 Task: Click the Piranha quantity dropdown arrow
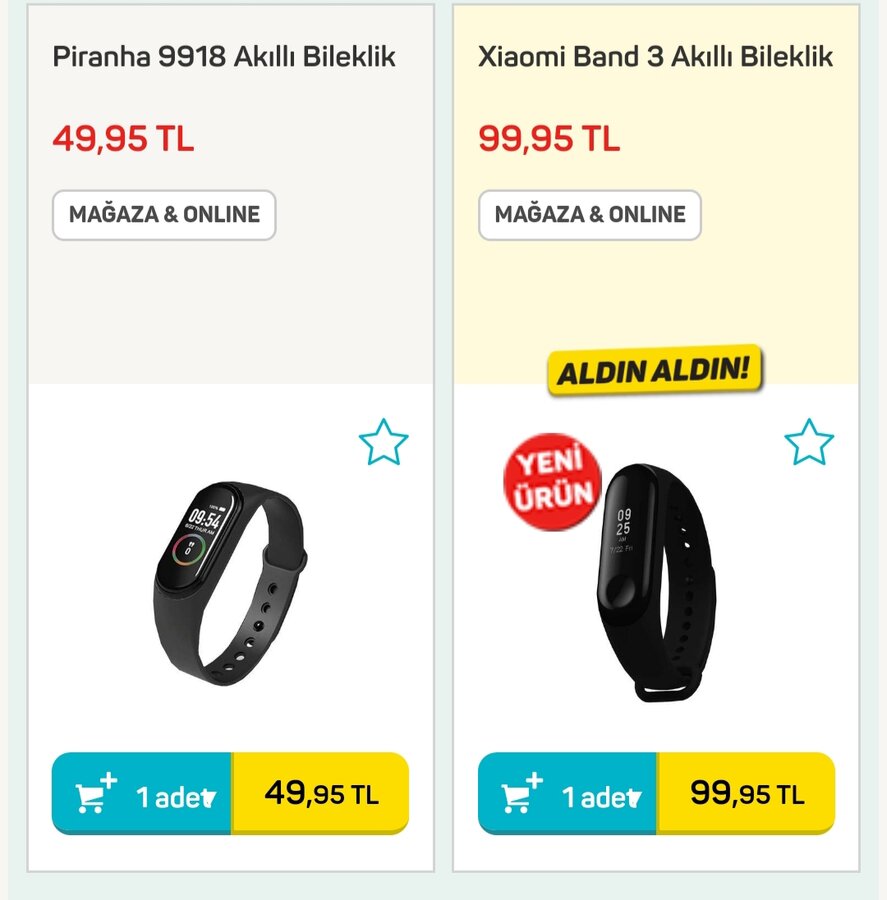(210, 798)
